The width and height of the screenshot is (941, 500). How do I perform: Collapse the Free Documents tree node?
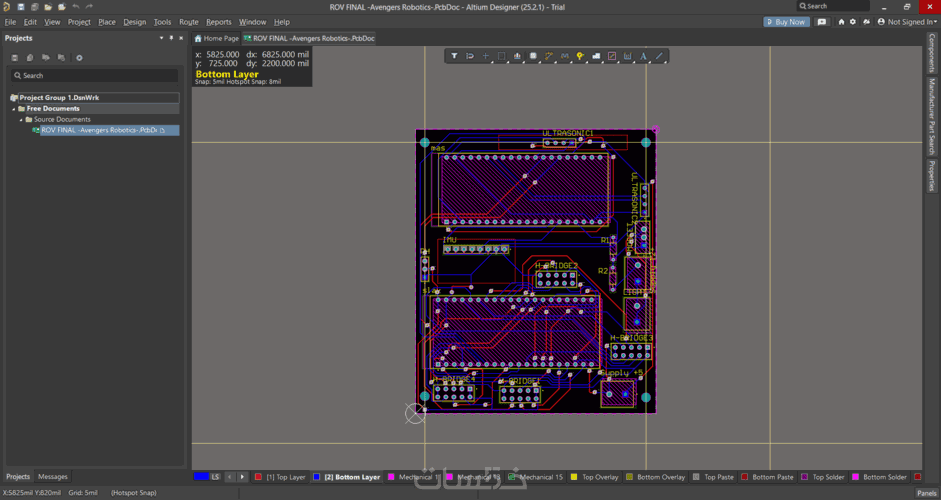pos(15,109)
